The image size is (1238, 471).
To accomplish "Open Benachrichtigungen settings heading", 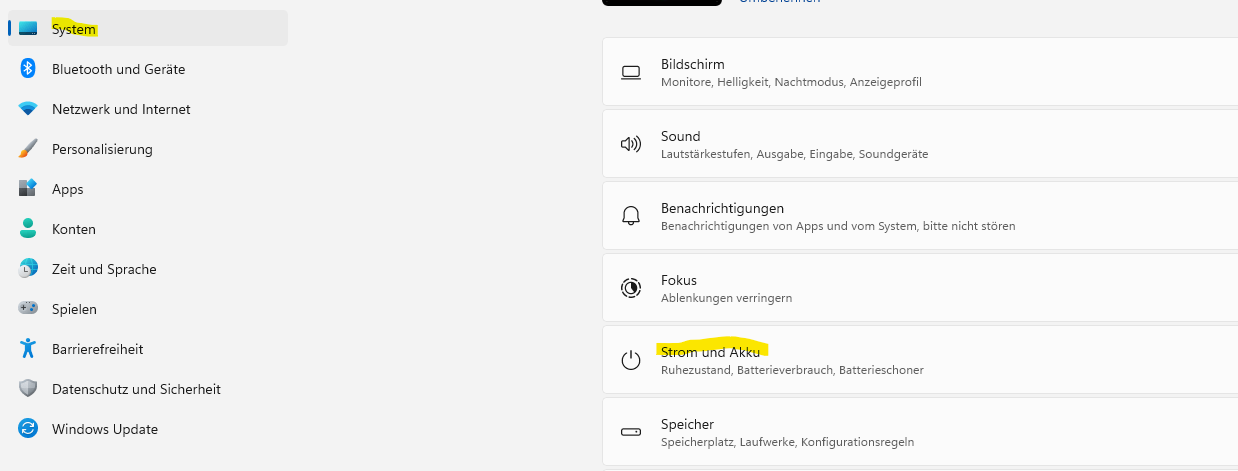I will tap(722, 208).
